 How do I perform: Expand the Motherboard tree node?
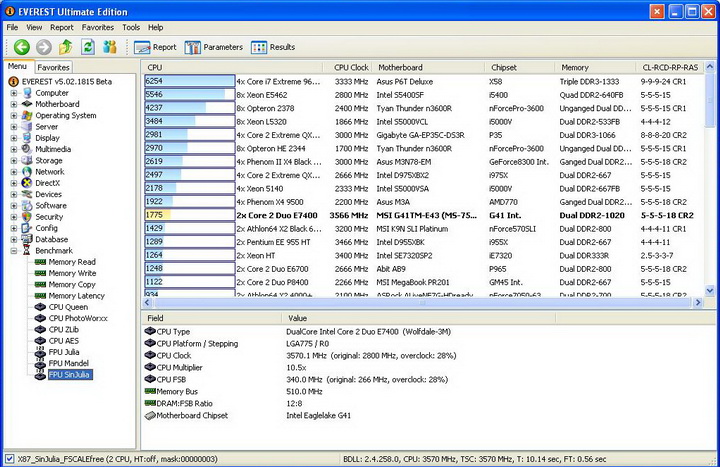point(14,104)
